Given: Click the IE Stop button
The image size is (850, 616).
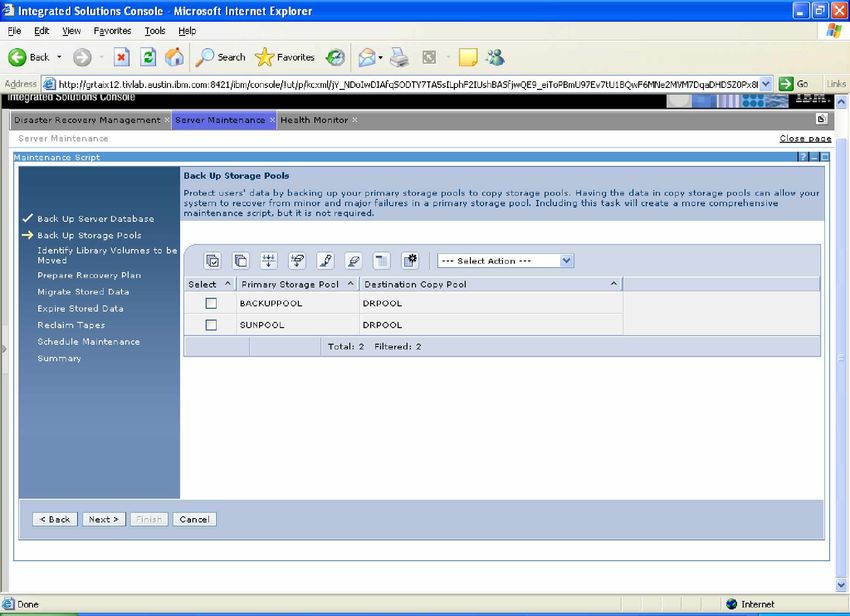Looking at the screenshot, I should [121, 57].
